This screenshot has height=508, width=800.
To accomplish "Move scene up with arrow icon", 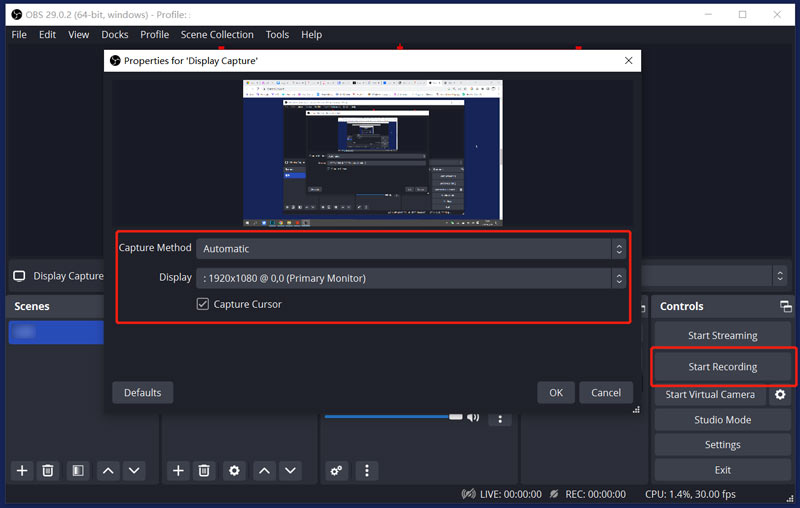I will click(108, 470).
